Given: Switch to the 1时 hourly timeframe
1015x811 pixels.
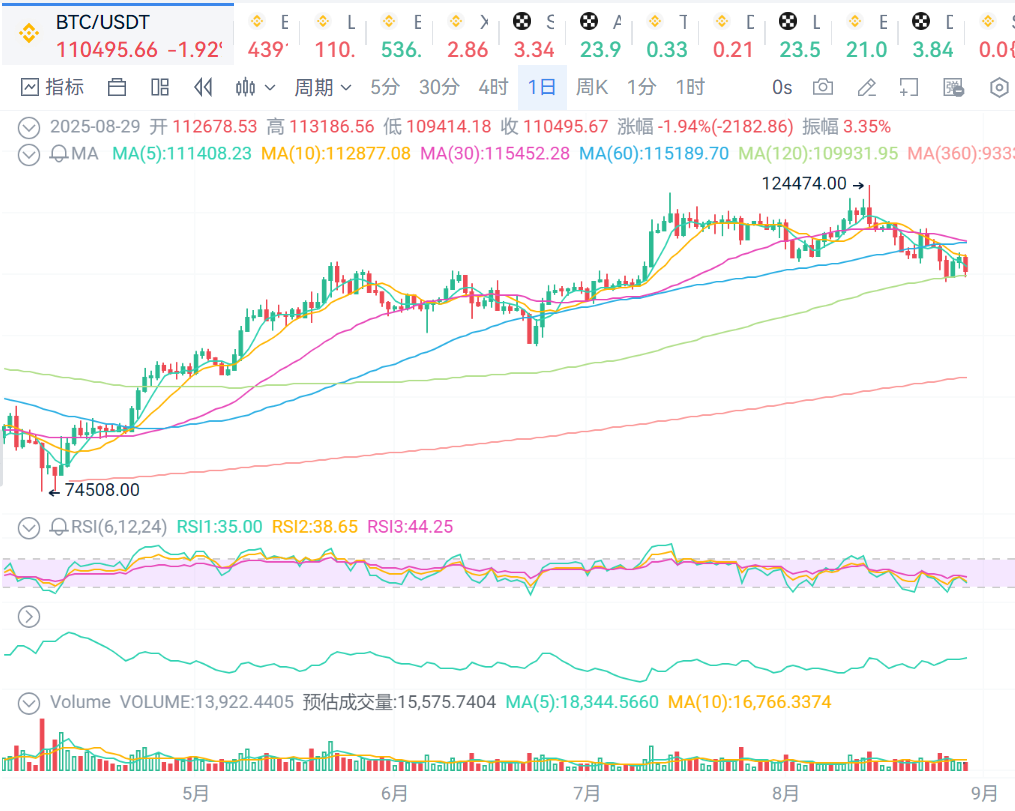Looking at the screenshot, I should point(690,87).
